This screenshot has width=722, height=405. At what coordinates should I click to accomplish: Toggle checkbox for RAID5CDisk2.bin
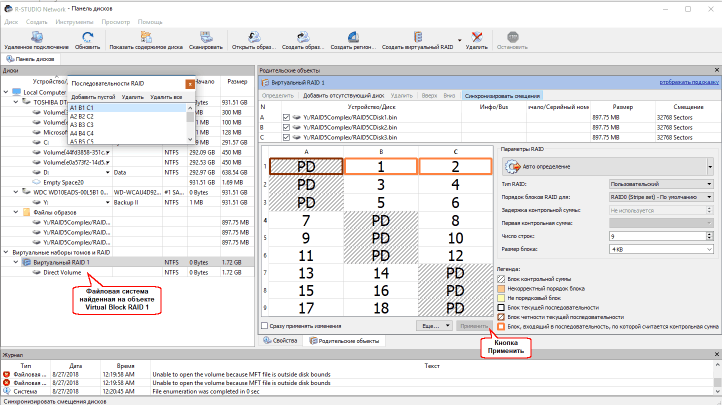286,127
